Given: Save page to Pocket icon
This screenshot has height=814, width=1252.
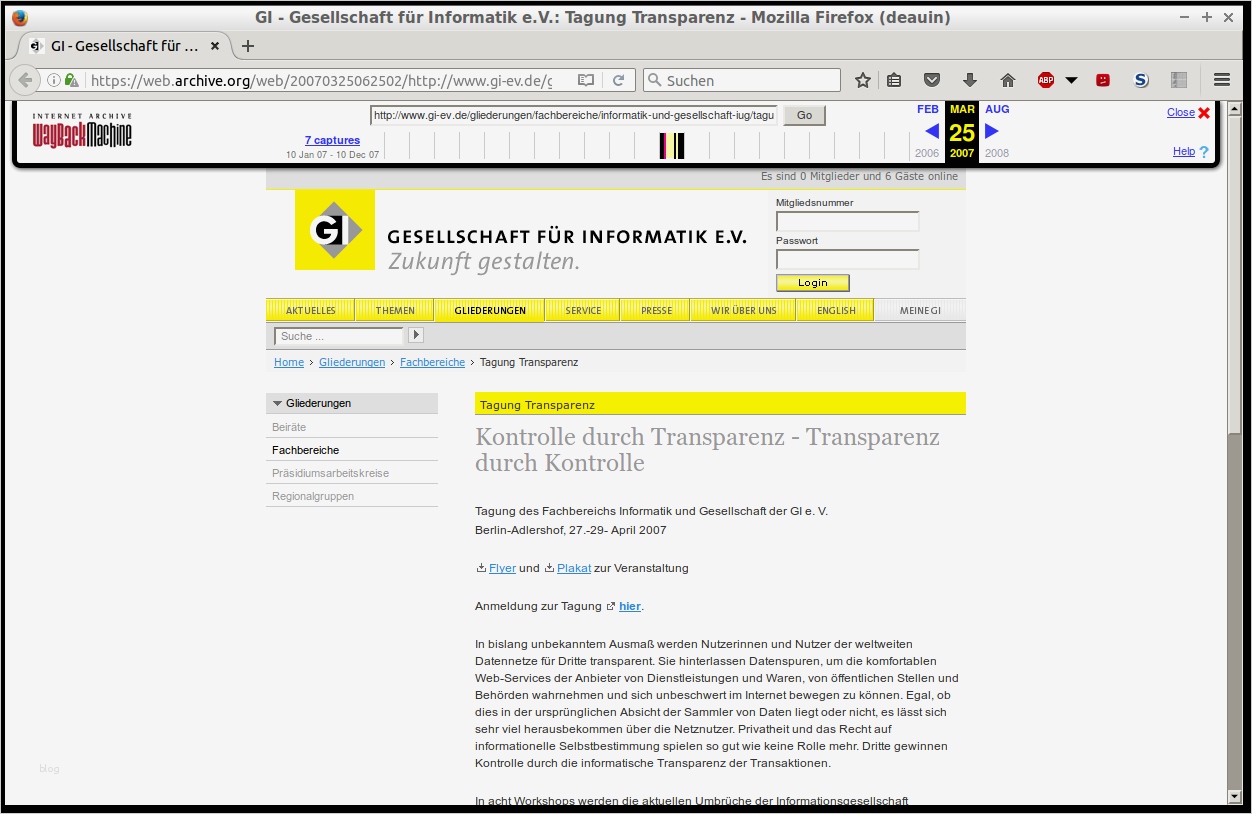Looking at the screenshot, I should point(931,80).
